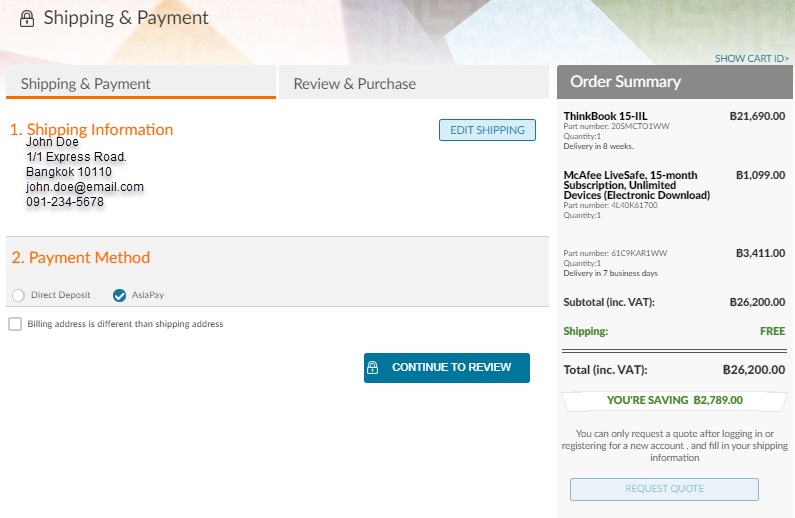The height and width of the screenshot is (518, 795).
Task: Click the REQUEST QUOTE button
Action: [x=664, y=489]
